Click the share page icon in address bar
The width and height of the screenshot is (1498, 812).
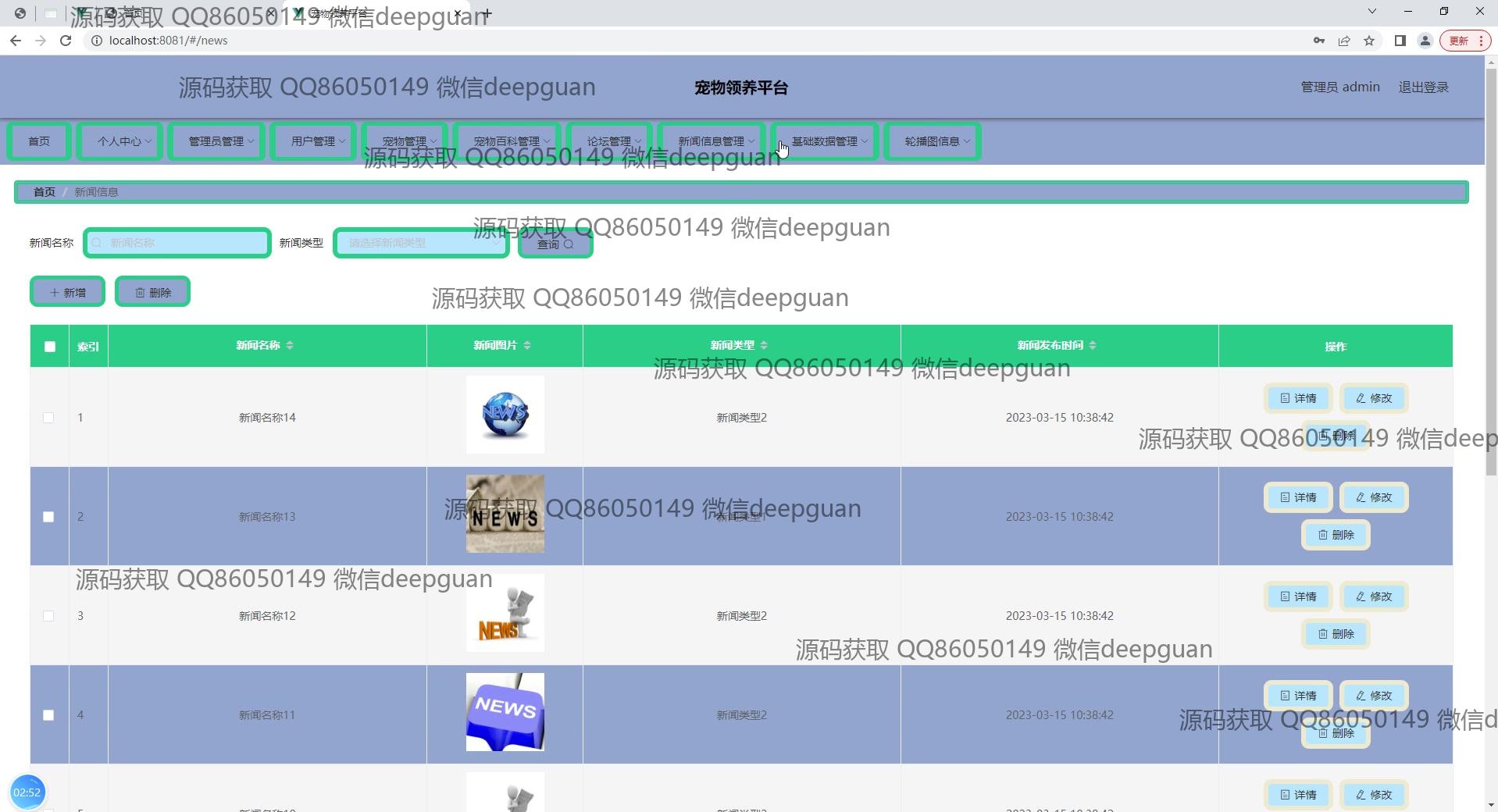coord(1344,41)
